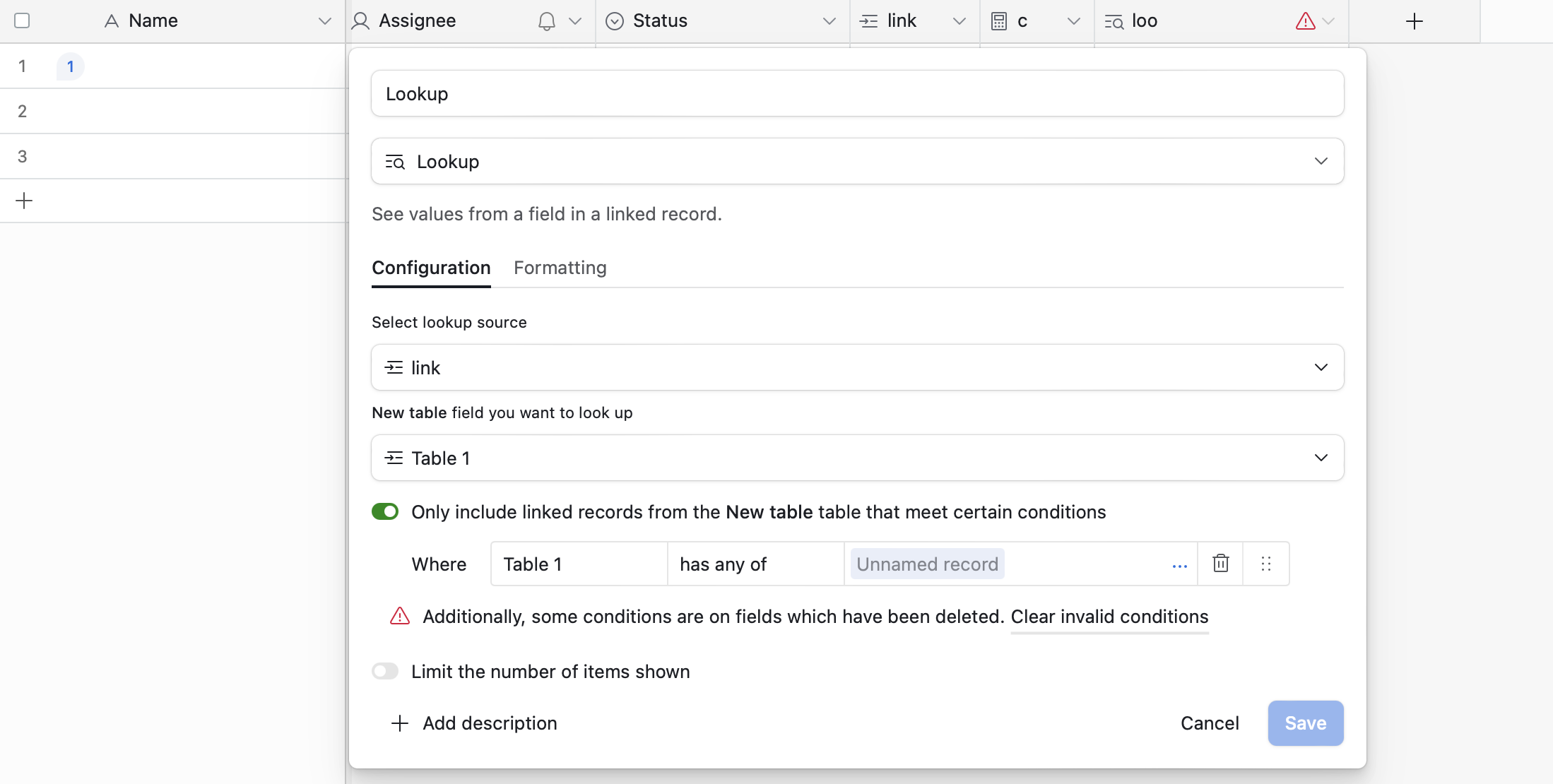The width and height of the screenshot is (1553, 784).
Task: Click the delete row icon in conditions
Action: tap(1221, 563)
